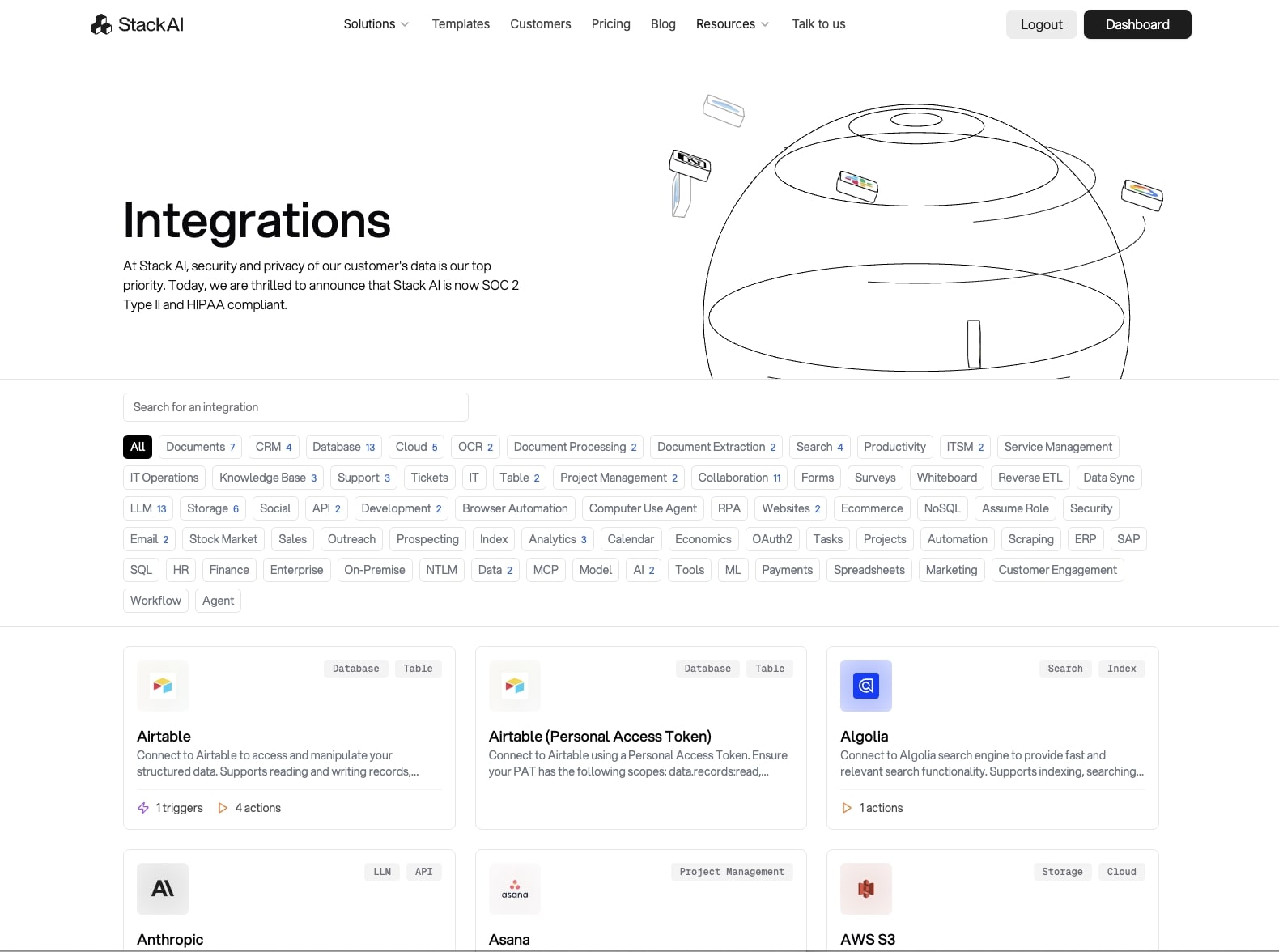The image size is (1279, 952).
Task: Expand the Solutions dropdown
Action: point(376,24)
